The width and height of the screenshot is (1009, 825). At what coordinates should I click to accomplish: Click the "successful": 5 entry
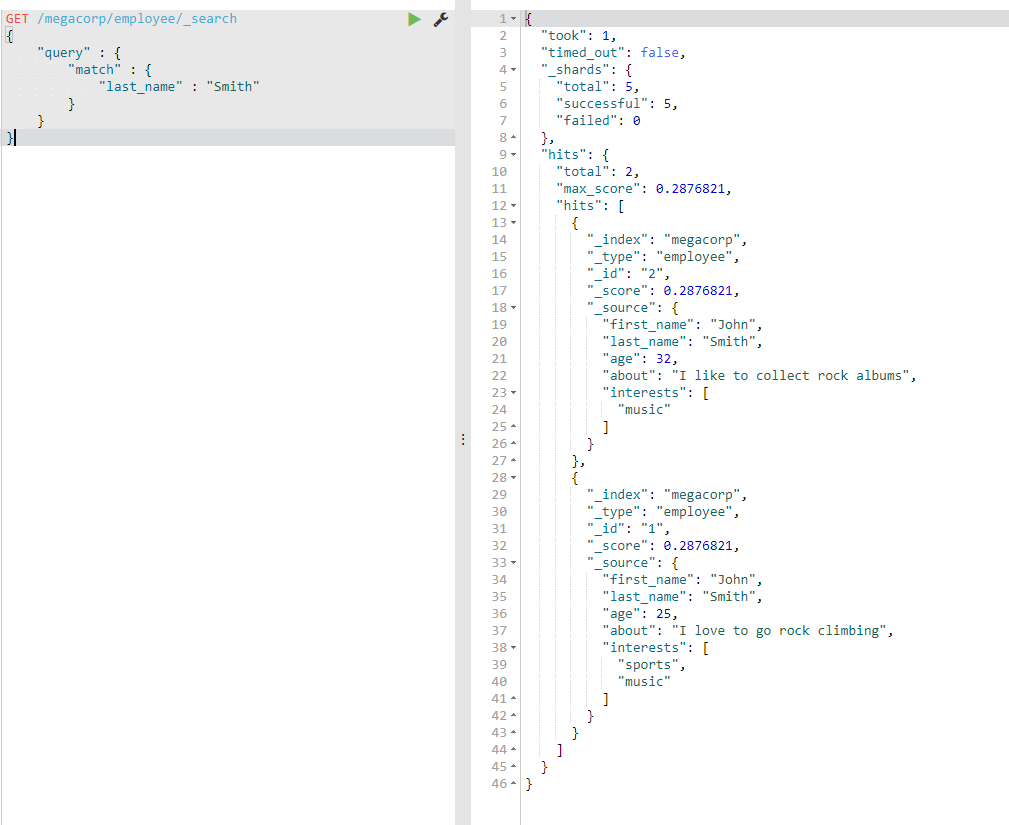pos(614,104)
